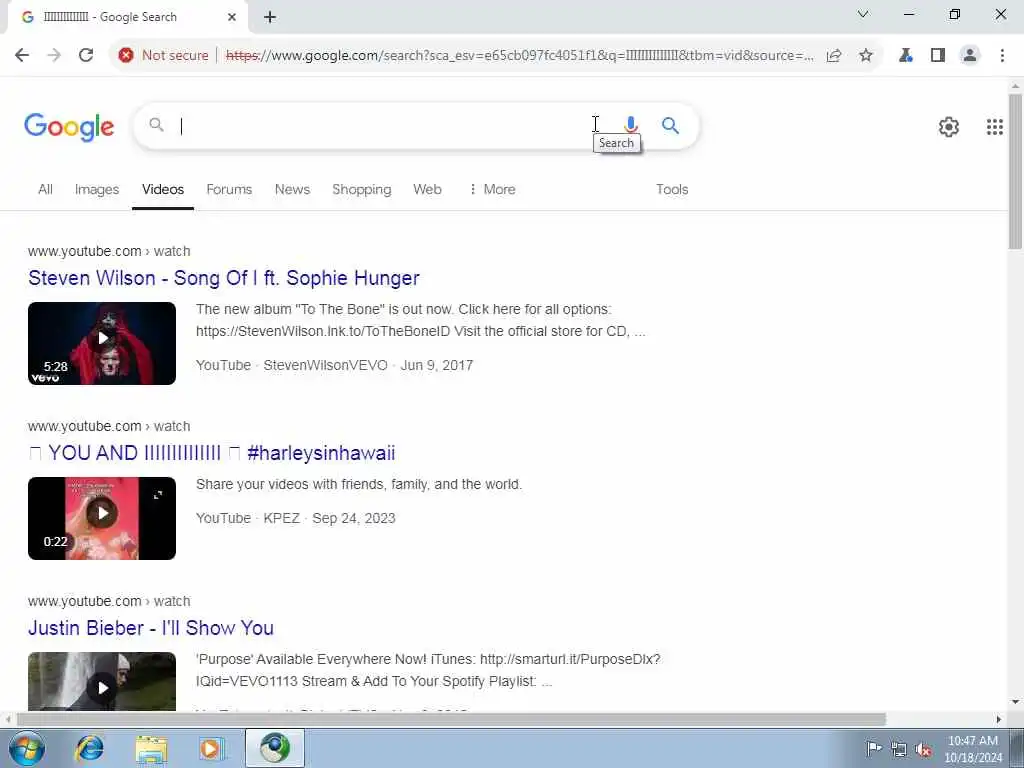Open YOU AND #harleysinhawaii video link

(212, 453)
